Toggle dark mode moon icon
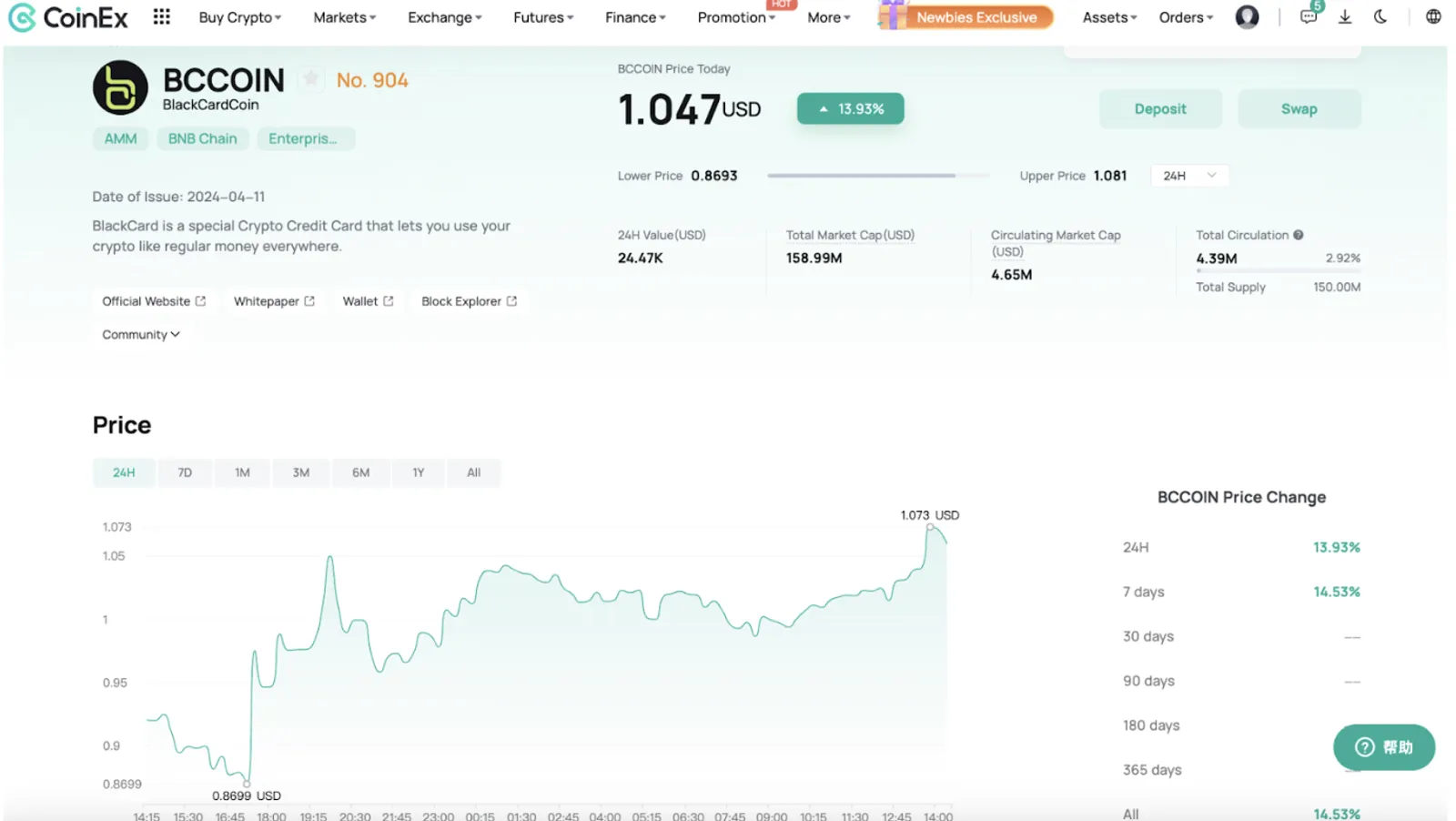Screen dimensions: 1456x821 [1380, 16]
